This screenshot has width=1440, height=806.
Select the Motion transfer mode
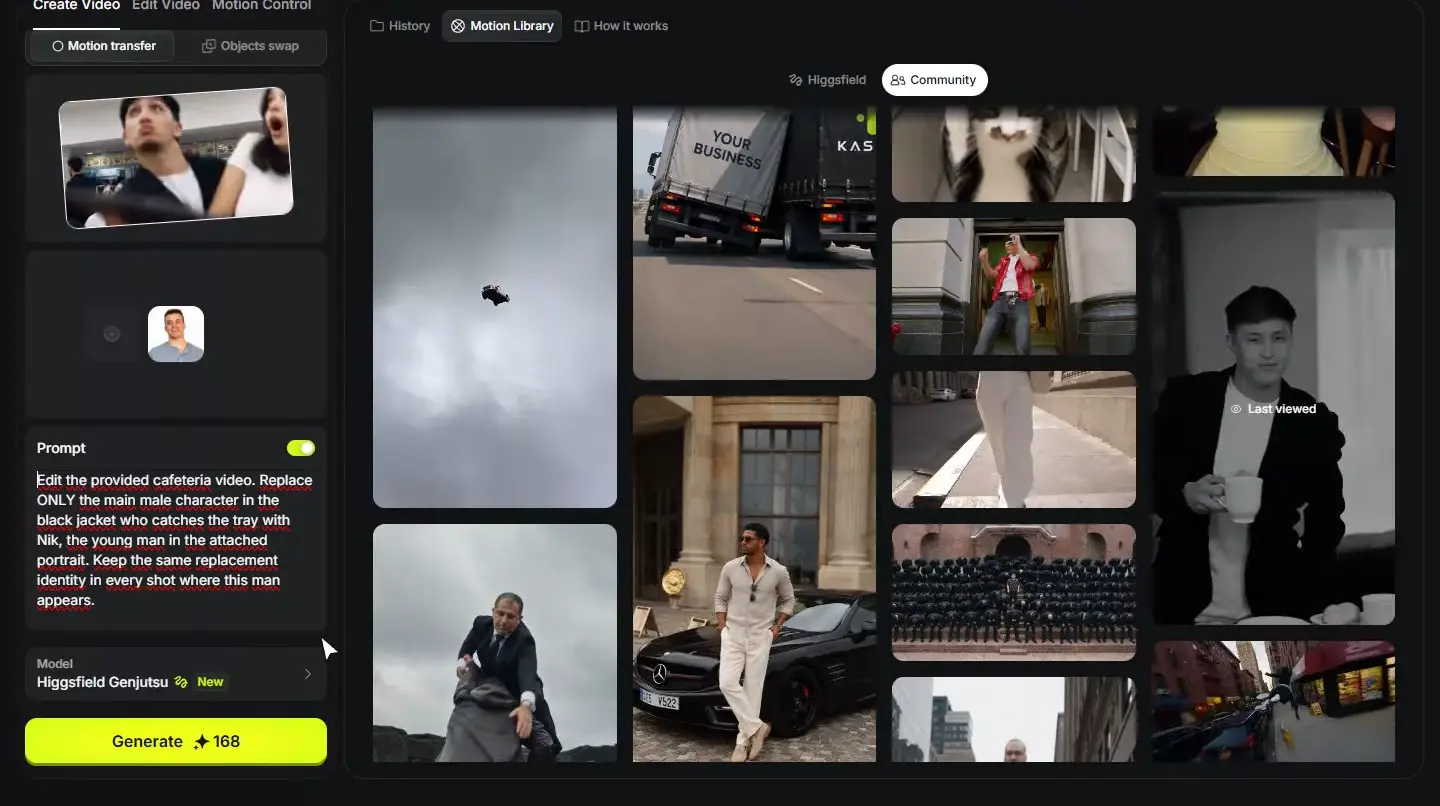(103, 46)
